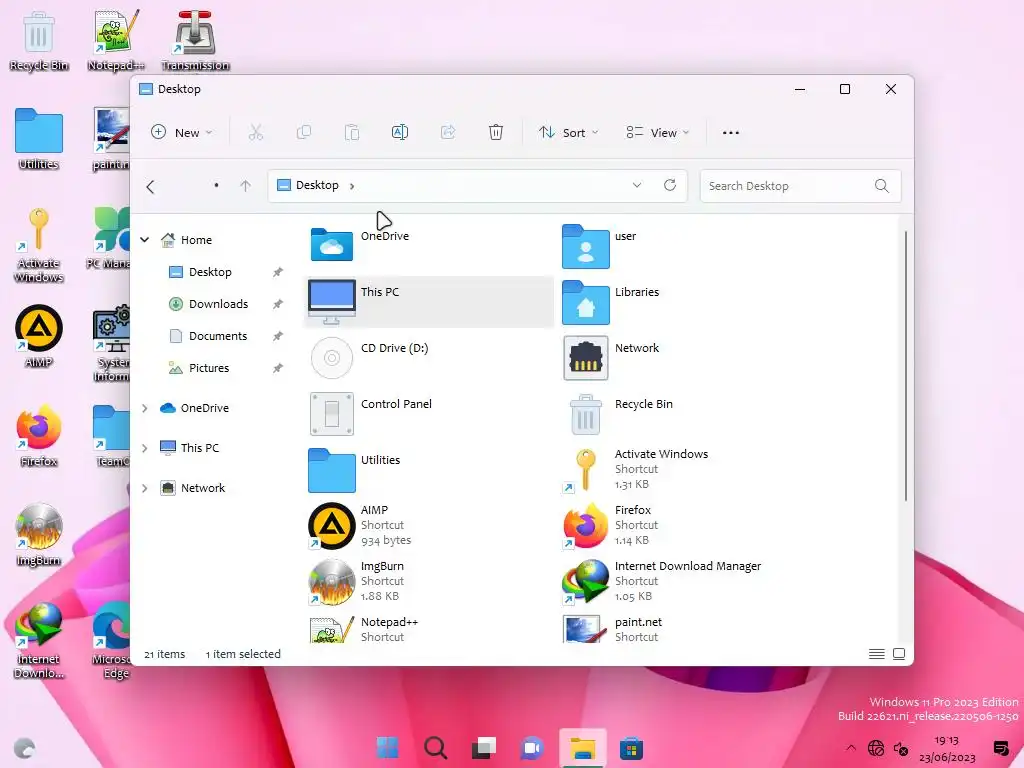Unpin Documents using its pin icon
Image resolution: width=1024 pixels, height=768 pixels.
coord(278,336)
